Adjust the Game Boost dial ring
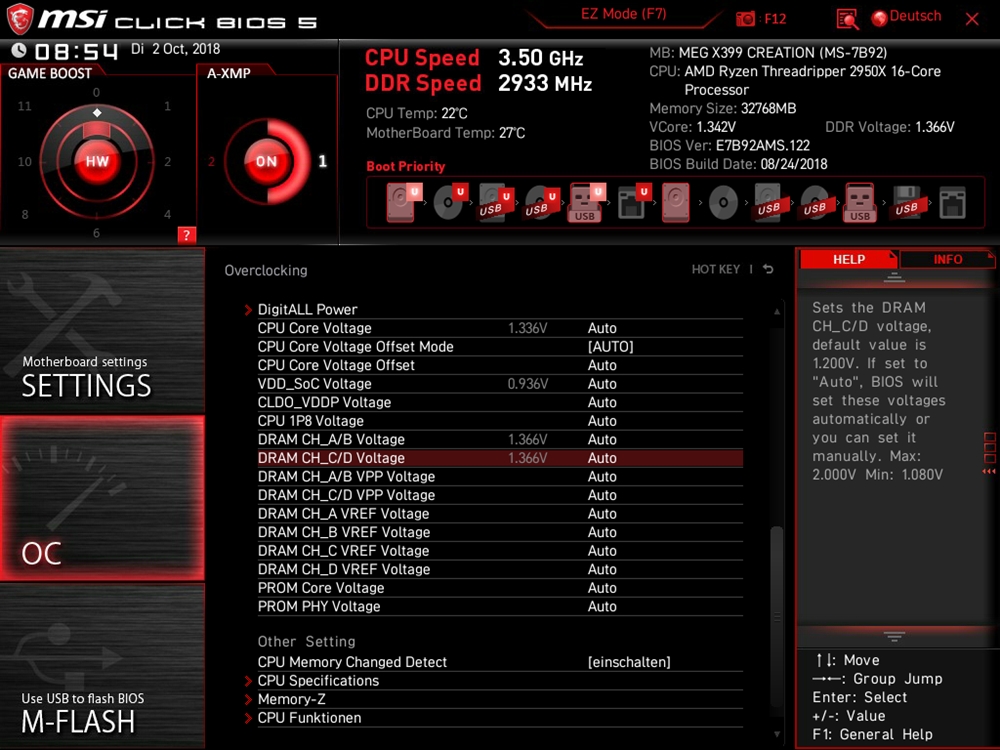The image size is (1000, 750). [97, 161]
